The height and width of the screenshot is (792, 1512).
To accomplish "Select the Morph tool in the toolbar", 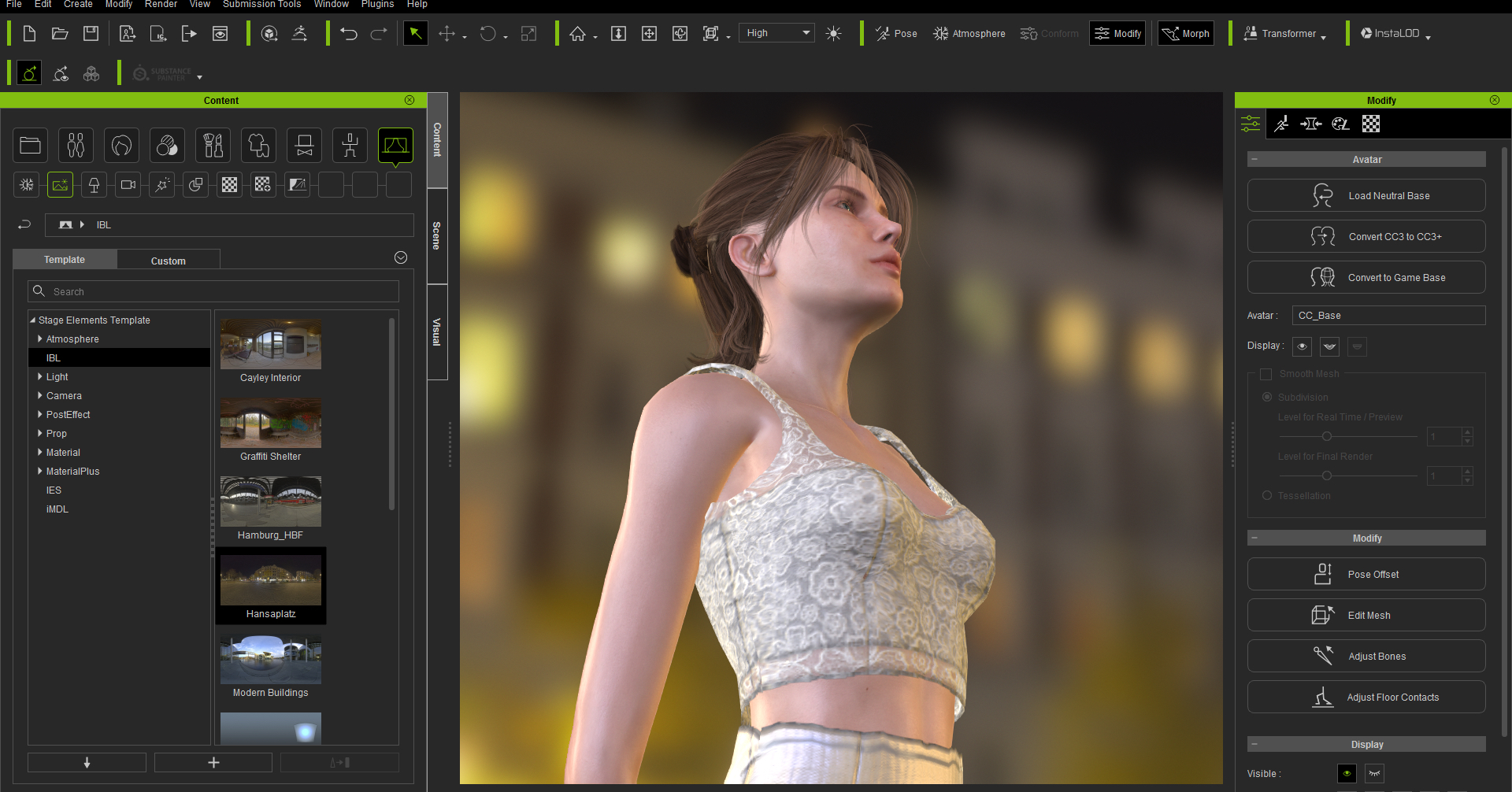I will pyautogui.click(x=1185, y=33).
